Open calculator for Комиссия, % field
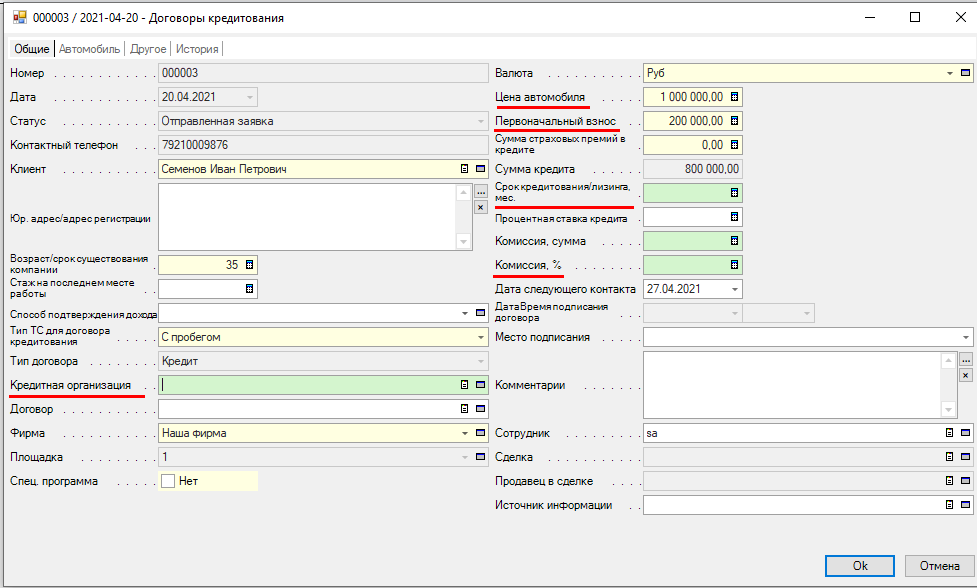The image size is (977, 588). pyautogui.click(x=734, y=265)
